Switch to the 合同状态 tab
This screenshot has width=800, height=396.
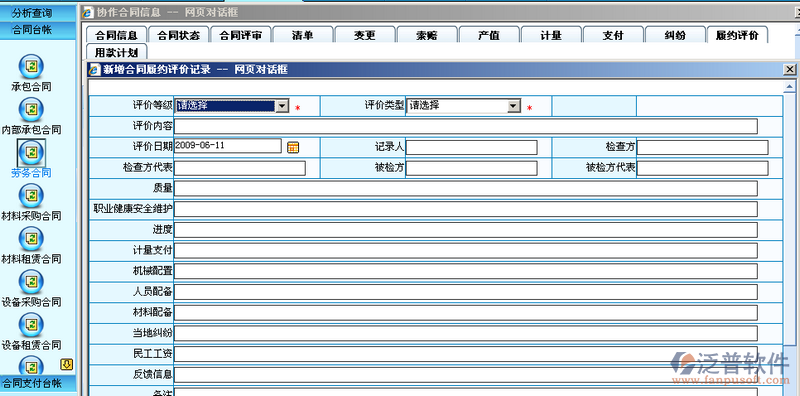(179, 35)
